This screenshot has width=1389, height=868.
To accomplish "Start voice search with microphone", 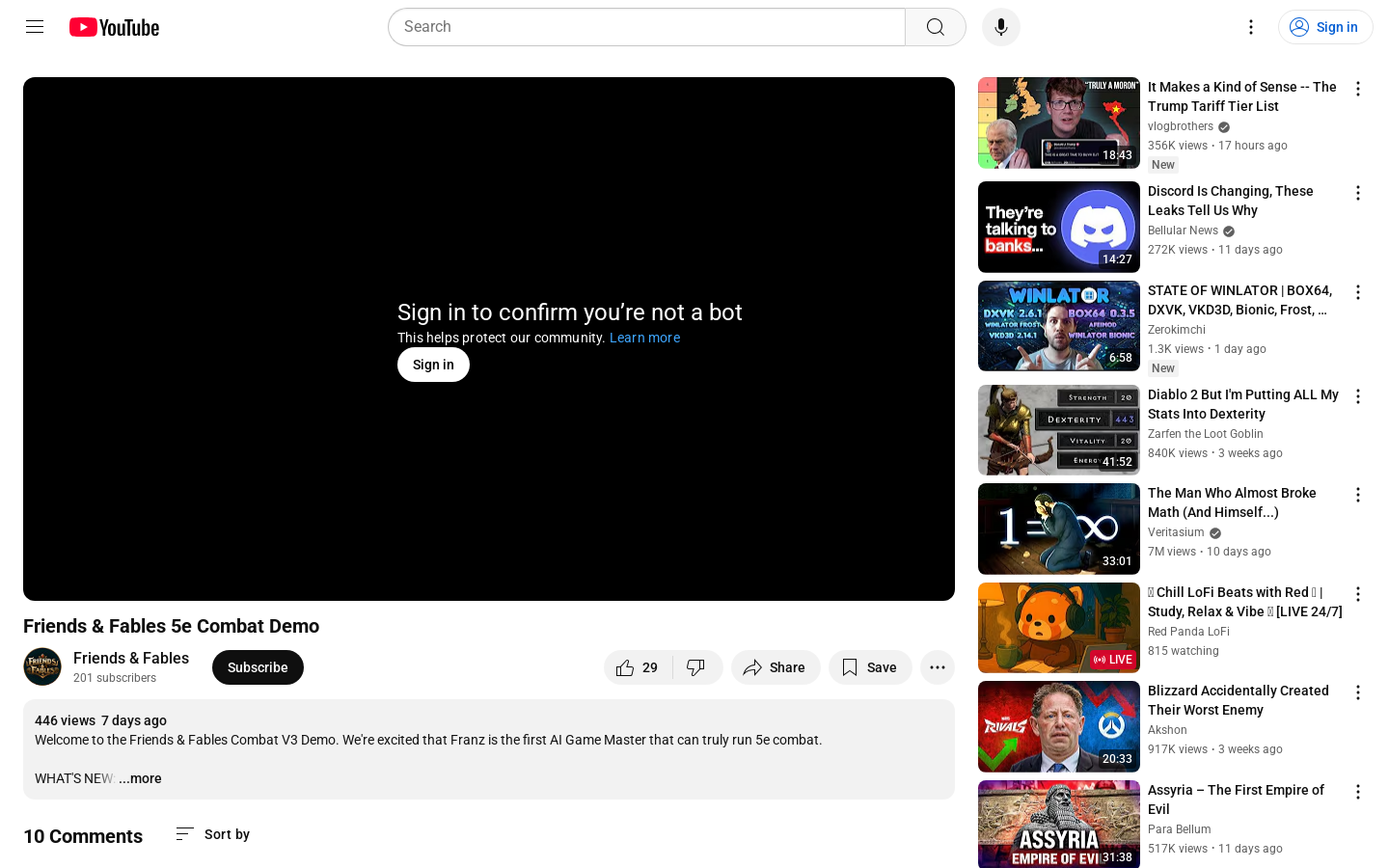I will 1001,27.
